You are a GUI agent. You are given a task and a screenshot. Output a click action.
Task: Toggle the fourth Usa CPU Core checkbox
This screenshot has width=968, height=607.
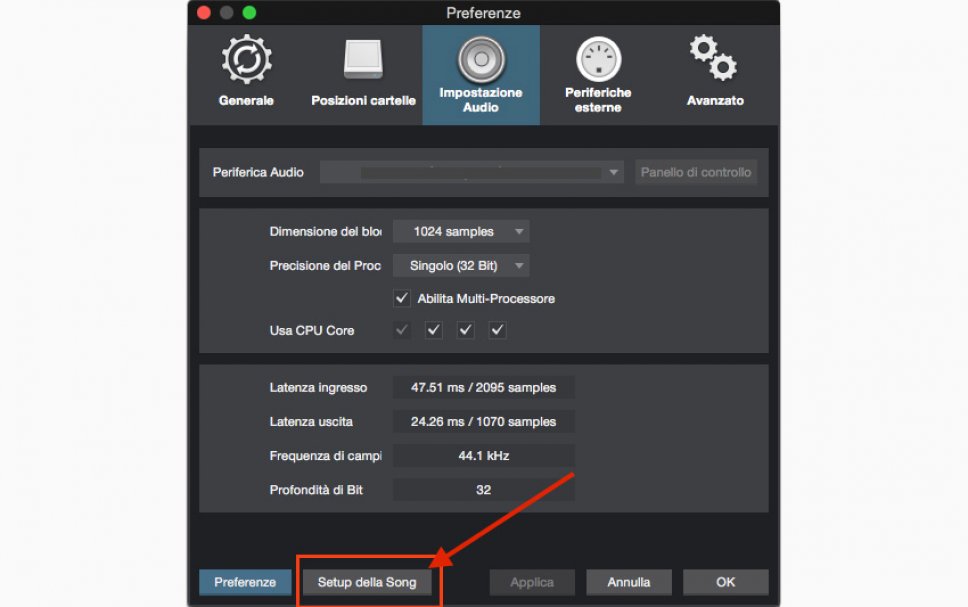[x=497, y=330]
